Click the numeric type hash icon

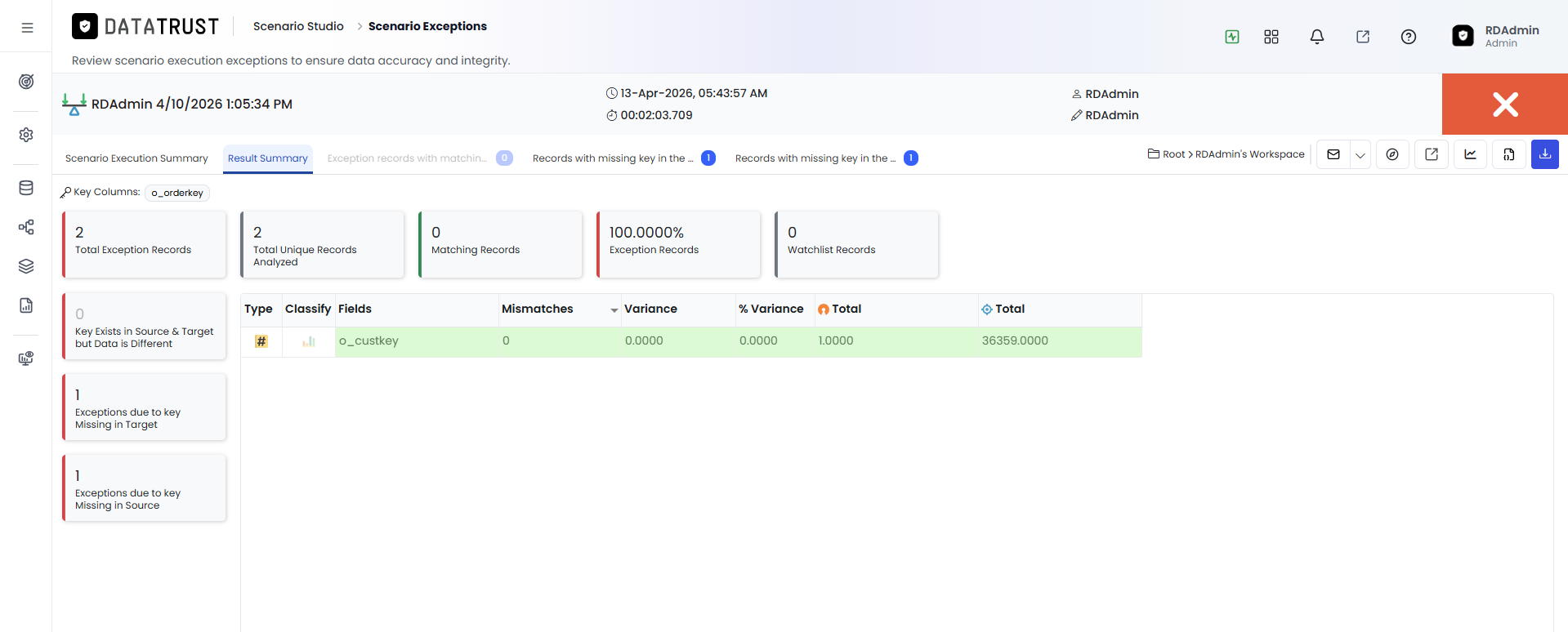point(261,341)
